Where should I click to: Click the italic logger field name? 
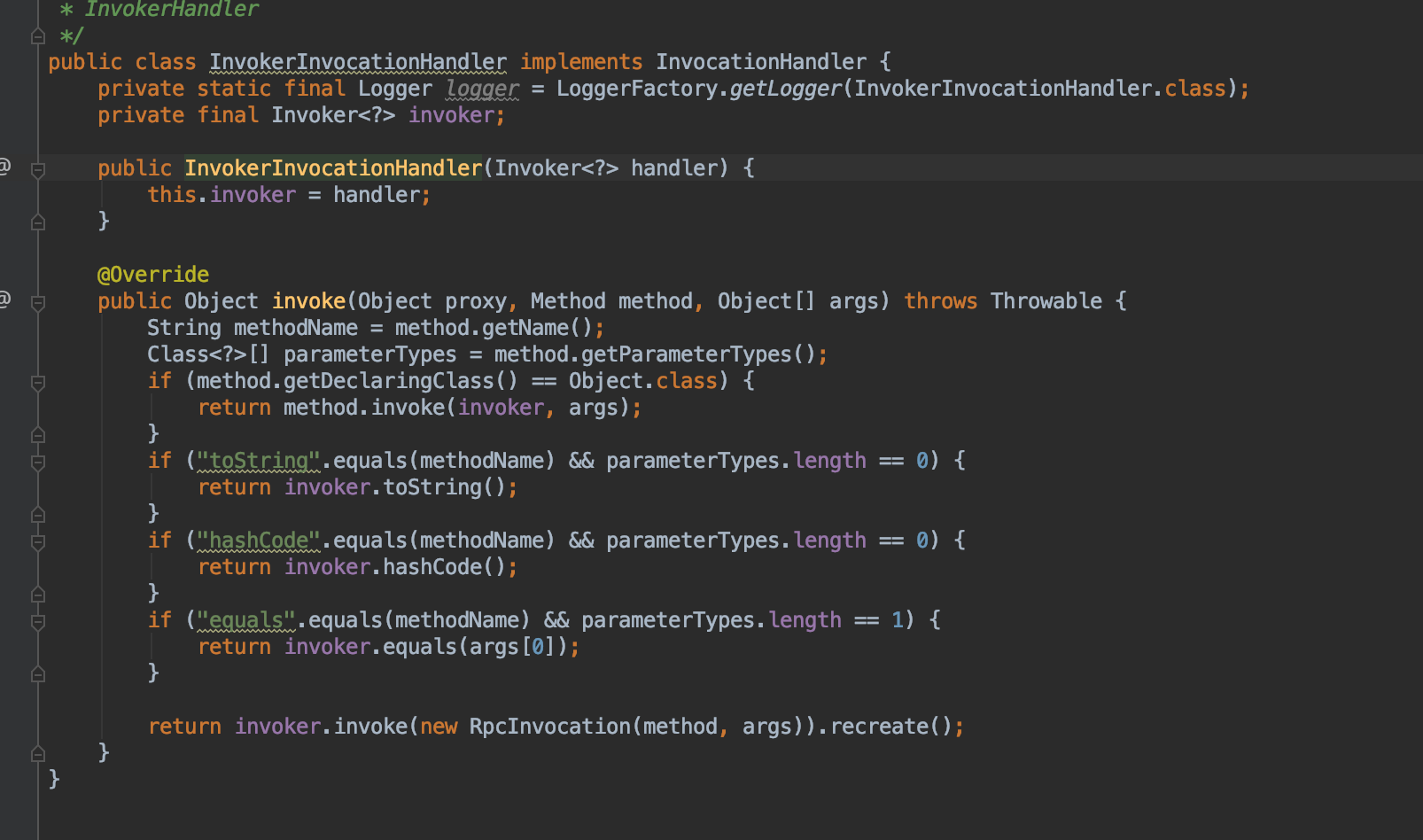482,89
